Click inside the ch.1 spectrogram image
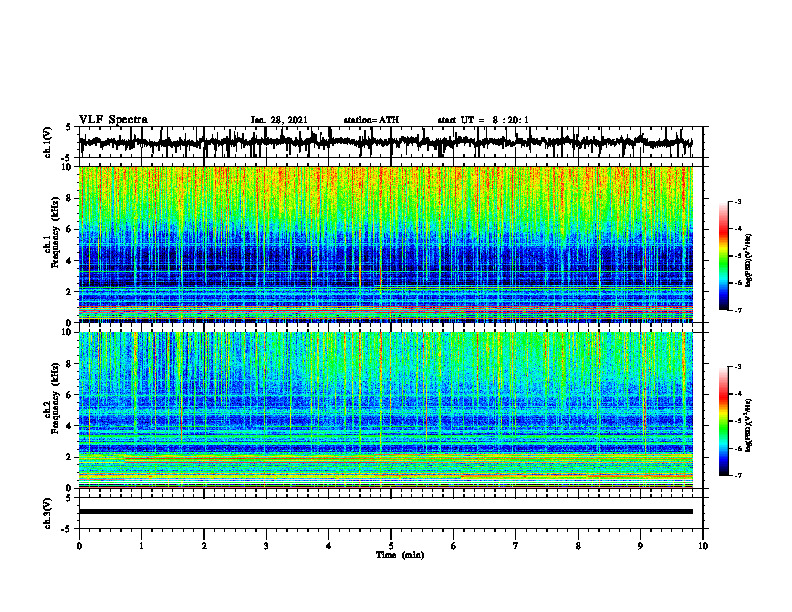Viewport: 792px width, 612px height. coord(386,244)
